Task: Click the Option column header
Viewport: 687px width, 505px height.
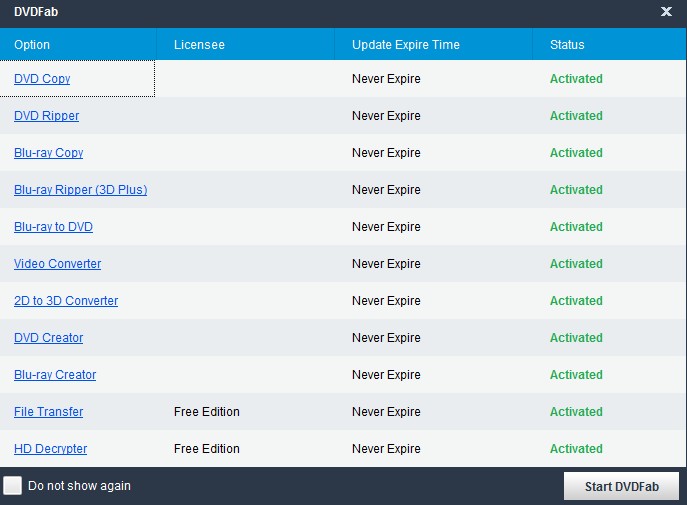Action: point(78,45)
